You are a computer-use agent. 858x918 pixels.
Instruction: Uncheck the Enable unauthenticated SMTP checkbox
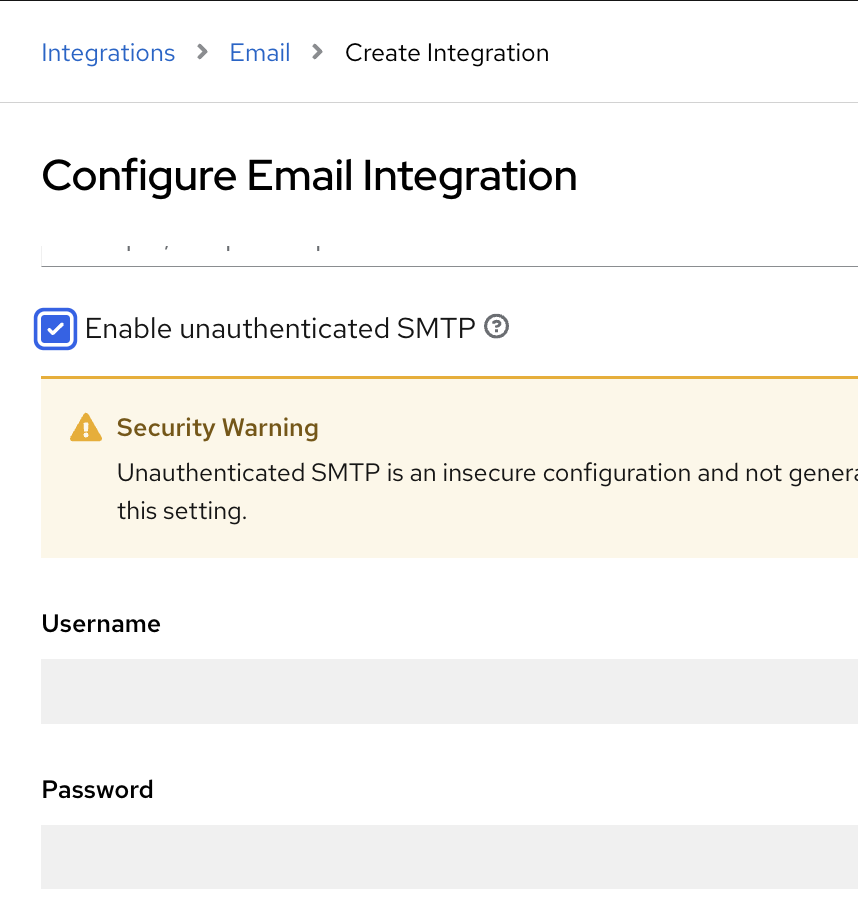56,329
